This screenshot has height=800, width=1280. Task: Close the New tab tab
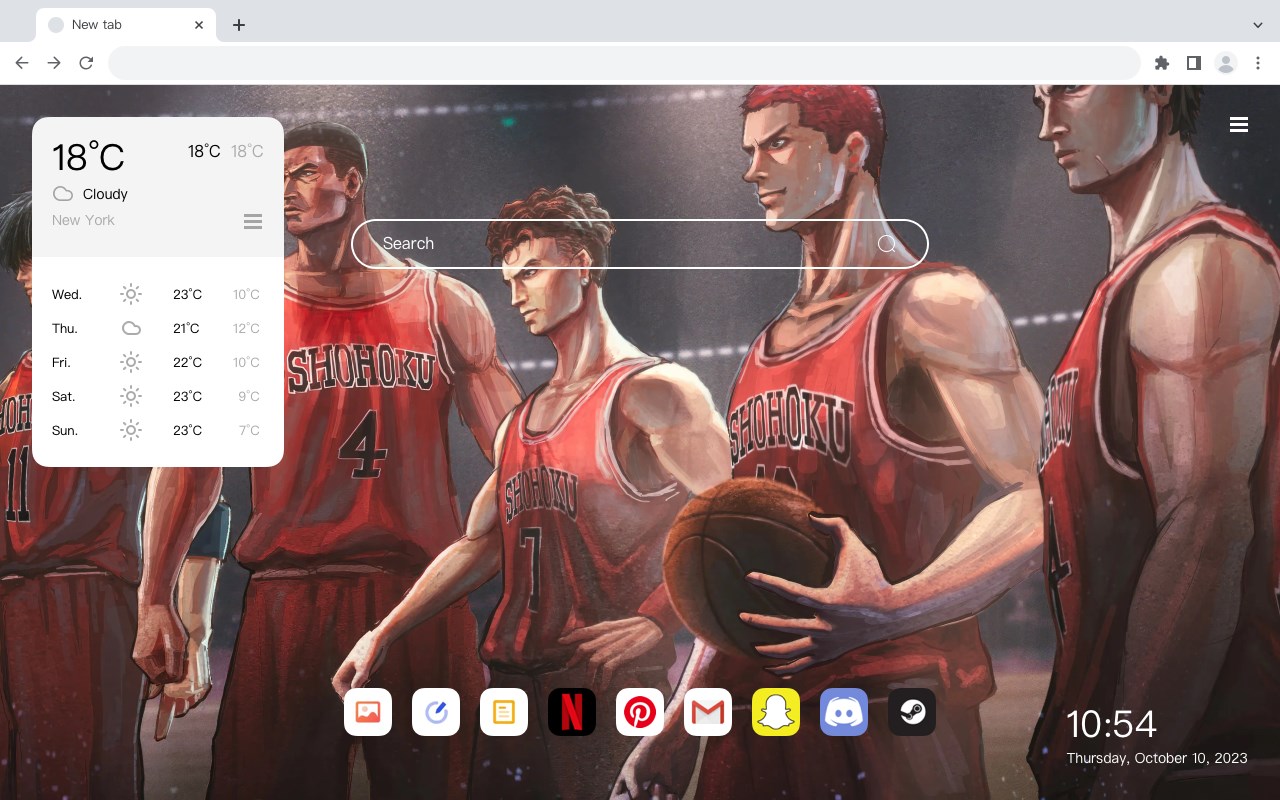click(x=200, y=25)
